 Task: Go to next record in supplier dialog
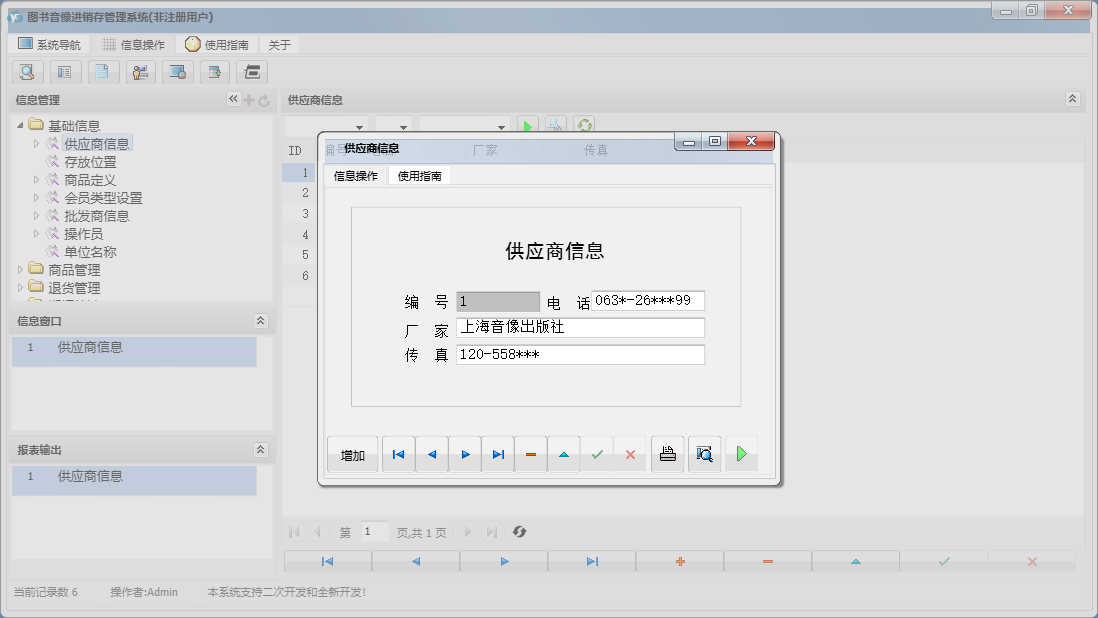click(465, 454)
